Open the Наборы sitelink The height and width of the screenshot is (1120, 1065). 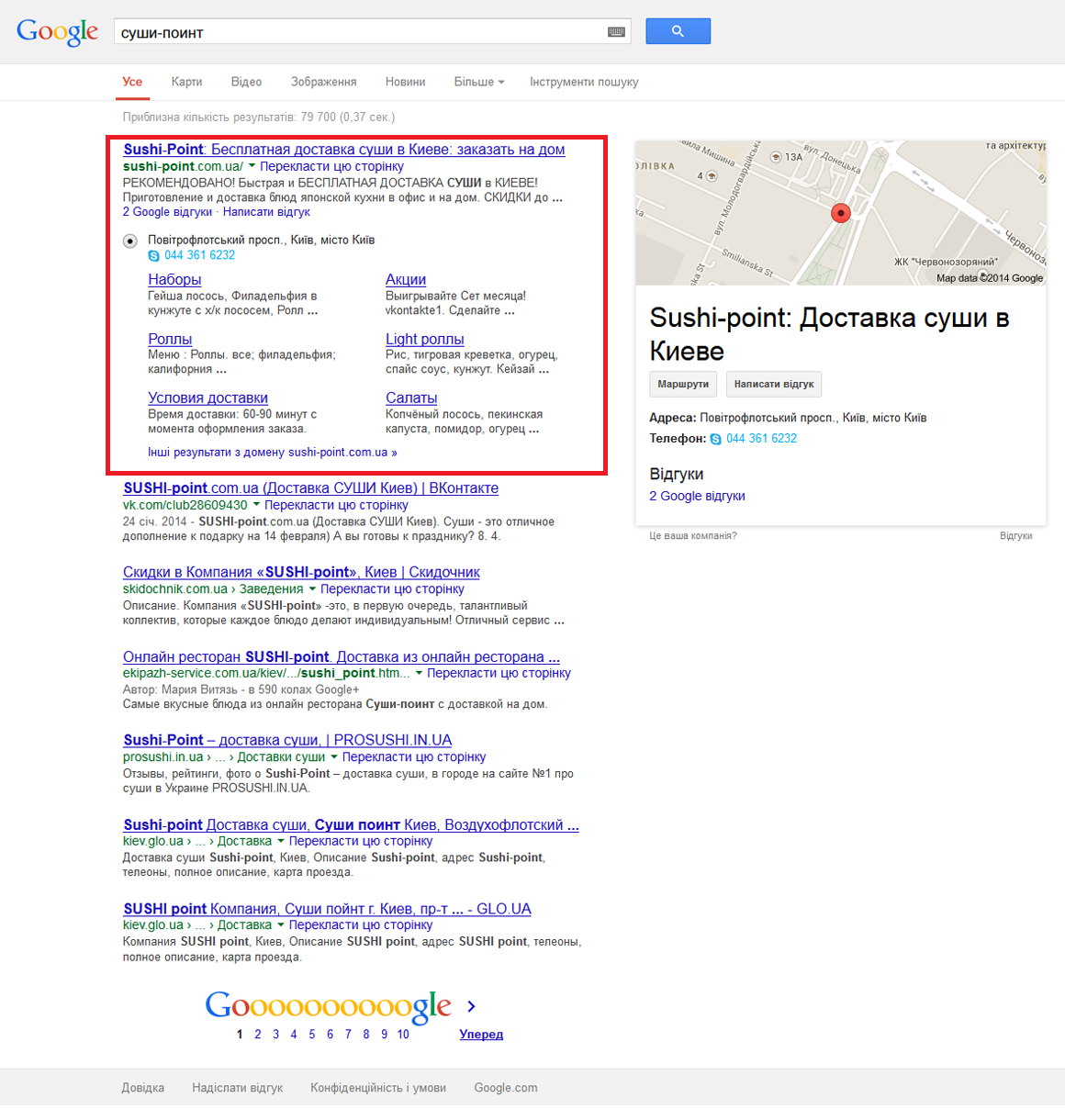pyautogui.click(x=174, y=279)
